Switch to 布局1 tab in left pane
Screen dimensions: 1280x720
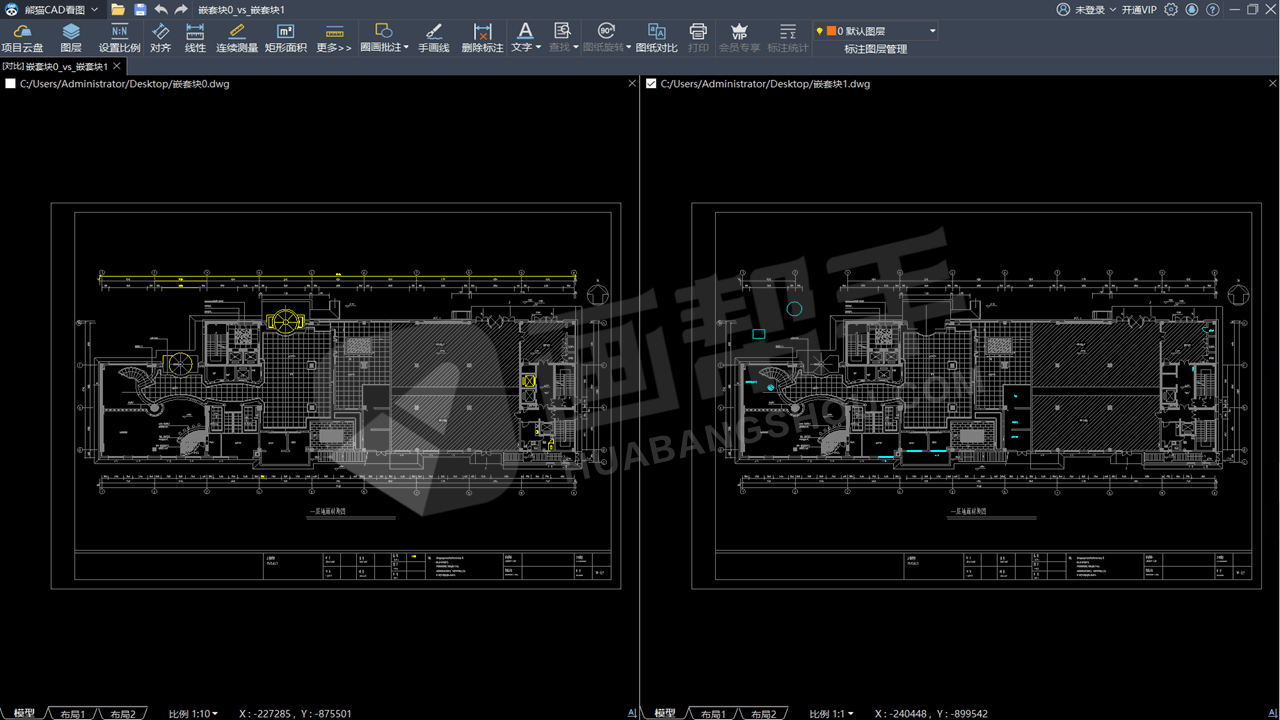click(73, 714)
